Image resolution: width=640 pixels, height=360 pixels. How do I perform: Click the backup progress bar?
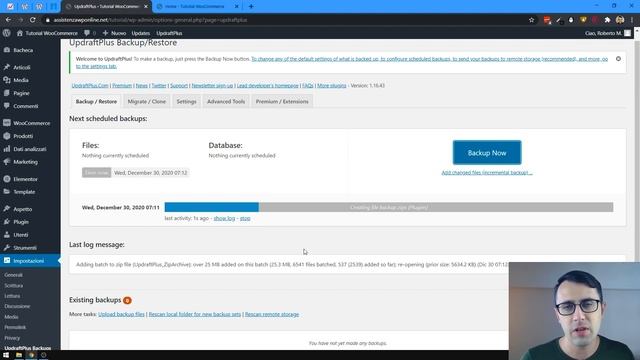(389, 207)
